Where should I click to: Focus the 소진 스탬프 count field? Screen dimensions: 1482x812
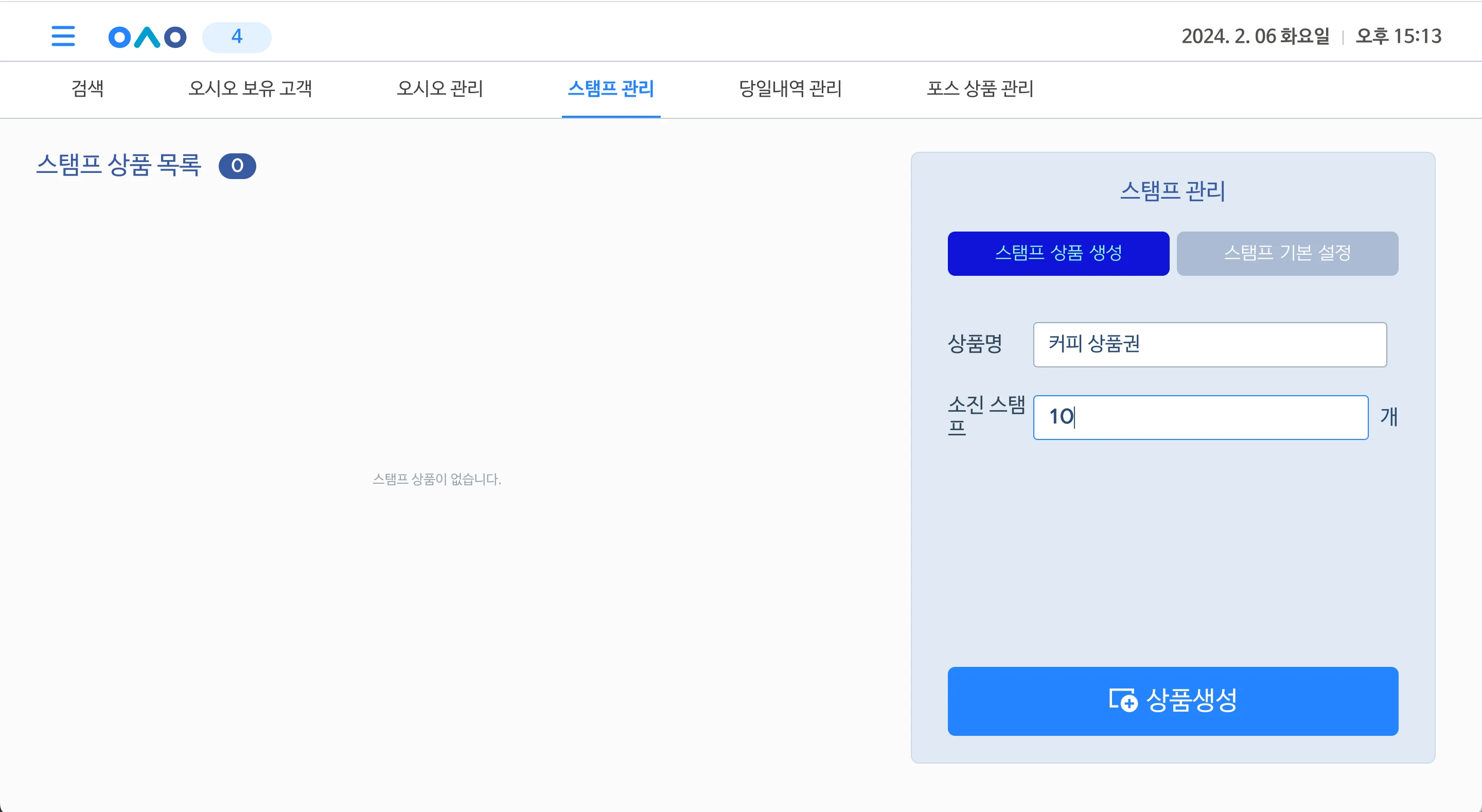(x=1200, y=417)
